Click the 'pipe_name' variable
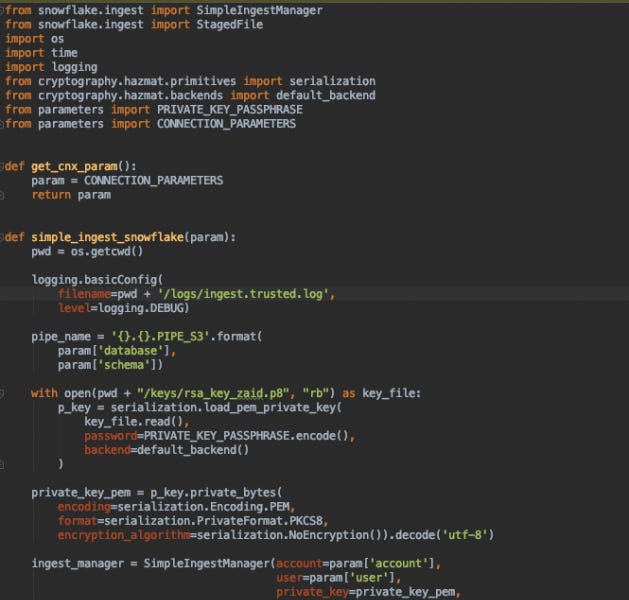The height and width of the screenshot is (600, 629). tap(61, 337)
